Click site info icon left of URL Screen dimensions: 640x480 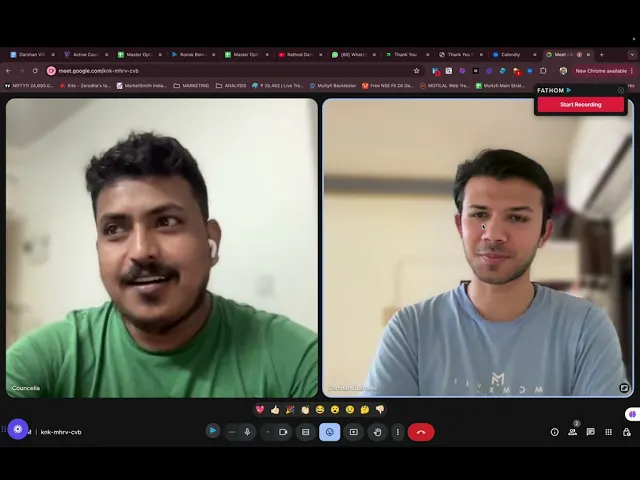51,71
